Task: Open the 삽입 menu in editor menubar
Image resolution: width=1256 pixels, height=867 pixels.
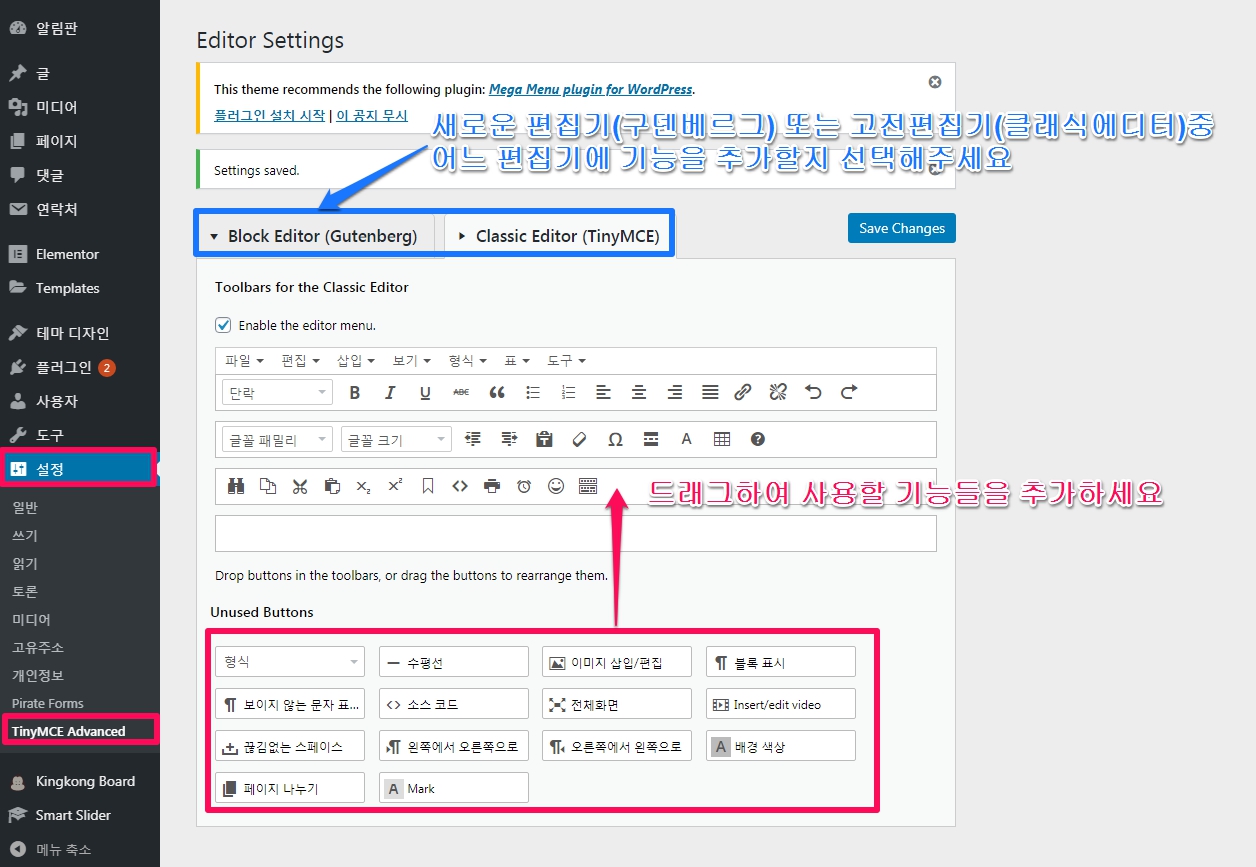Action: pos(355,360)
